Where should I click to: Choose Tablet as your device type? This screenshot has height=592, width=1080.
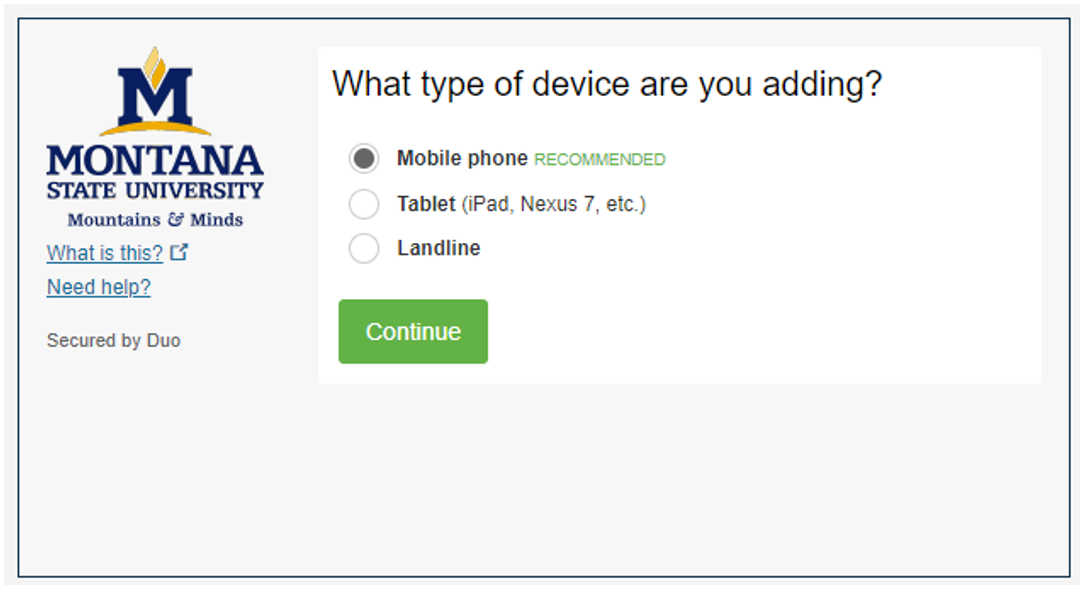364,203
